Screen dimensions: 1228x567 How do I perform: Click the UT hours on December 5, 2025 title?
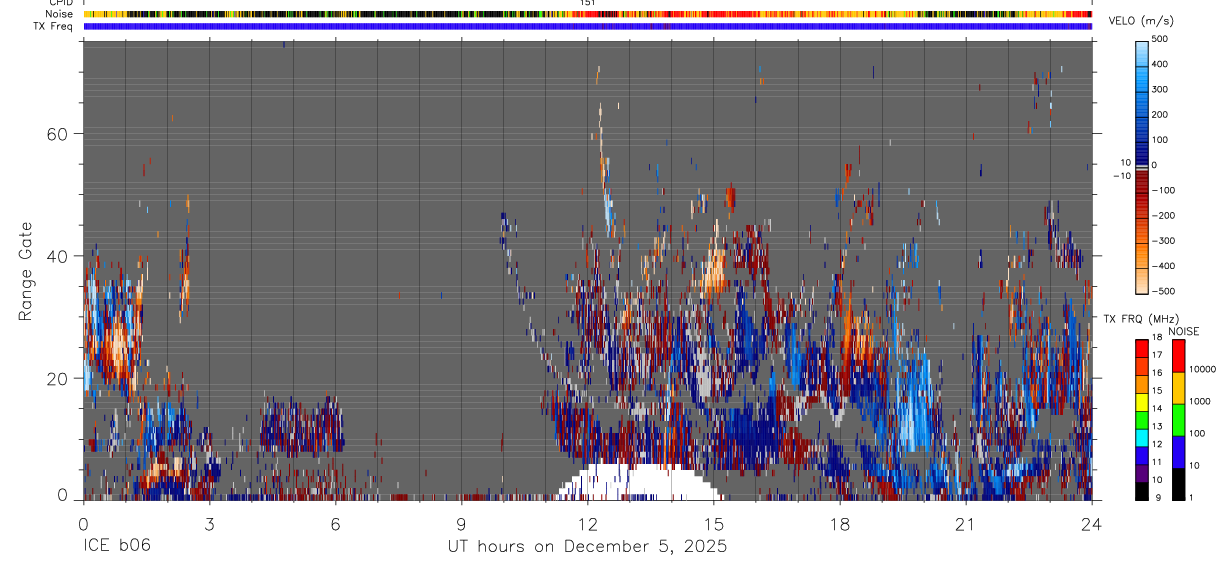[x=587, y=547]
